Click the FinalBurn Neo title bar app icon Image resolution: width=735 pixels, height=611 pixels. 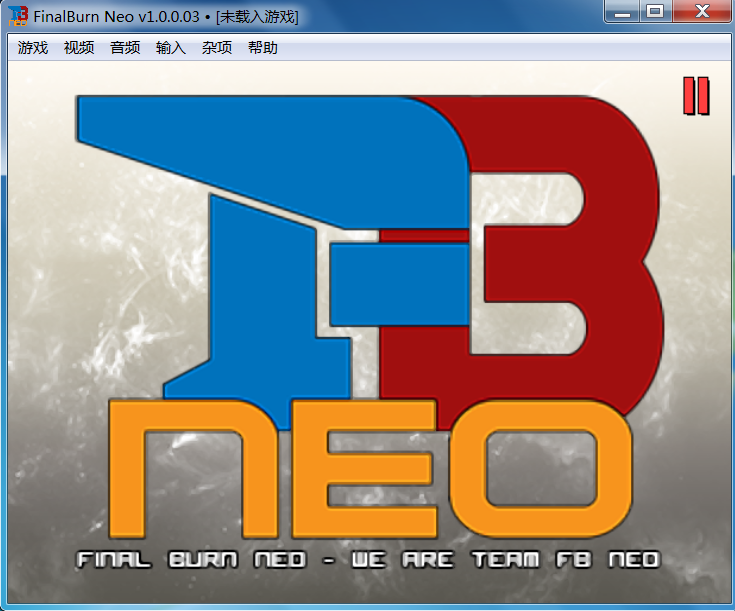(18, 16)
